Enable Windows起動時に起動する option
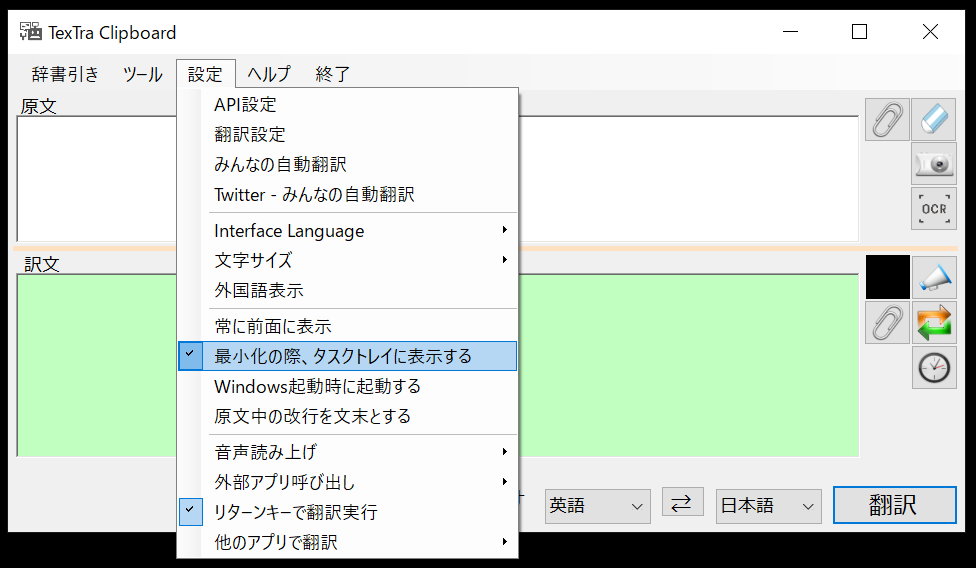The width and height of the screenshot is (976, 568). [x=347, y=386]
